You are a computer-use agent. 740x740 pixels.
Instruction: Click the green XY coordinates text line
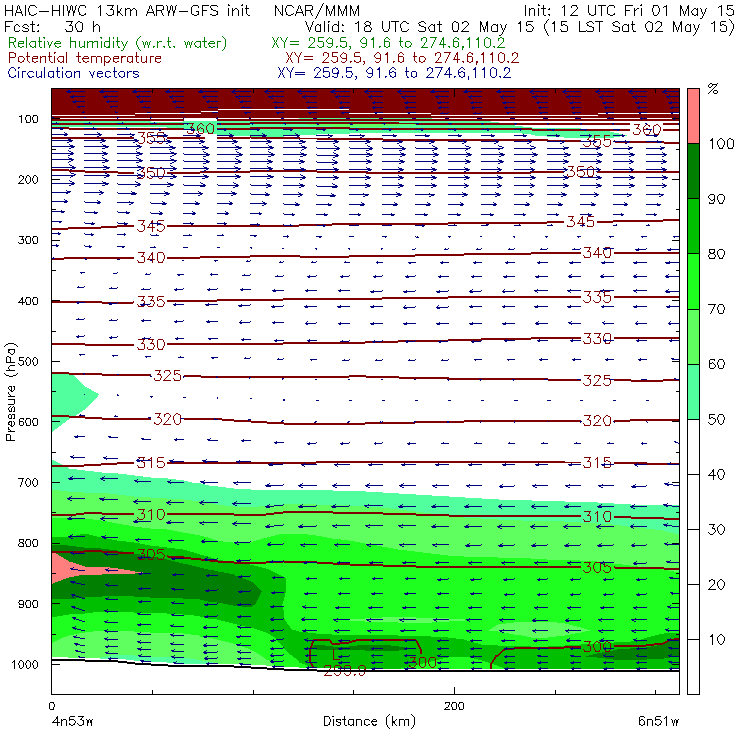pyautogui.click(x=388, y=43)
